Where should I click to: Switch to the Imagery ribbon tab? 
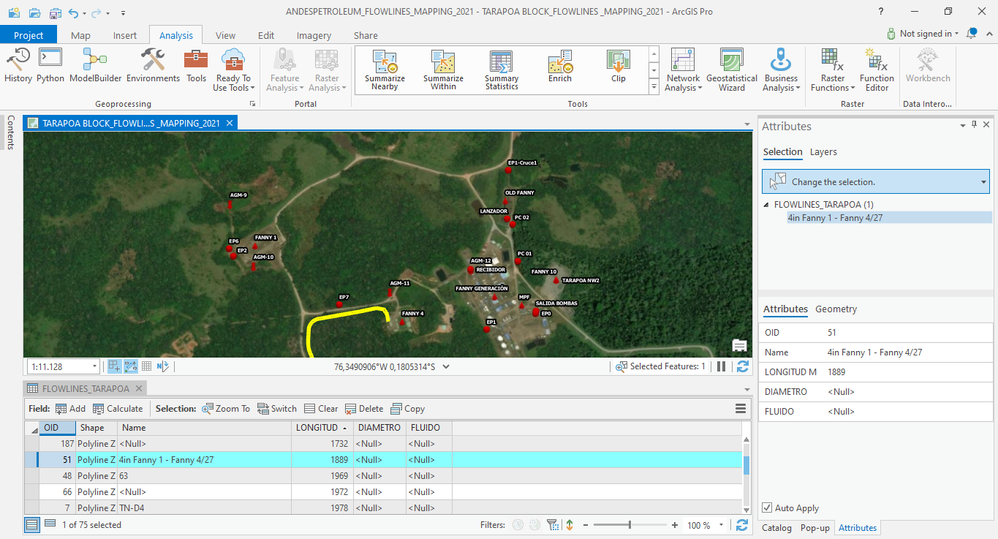[314, 35]
